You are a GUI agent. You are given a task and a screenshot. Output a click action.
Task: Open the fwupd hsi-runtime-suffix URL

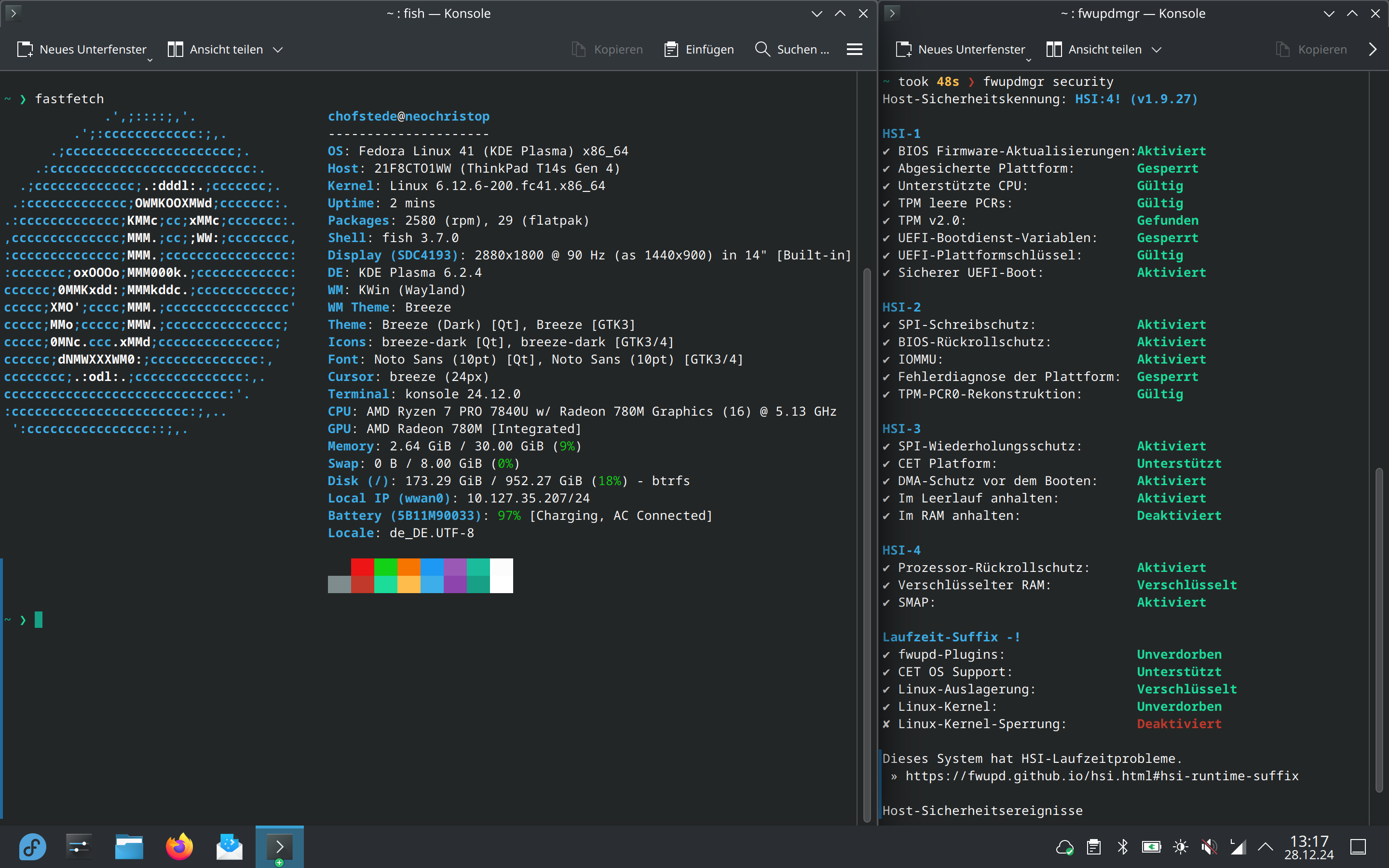1102,776
